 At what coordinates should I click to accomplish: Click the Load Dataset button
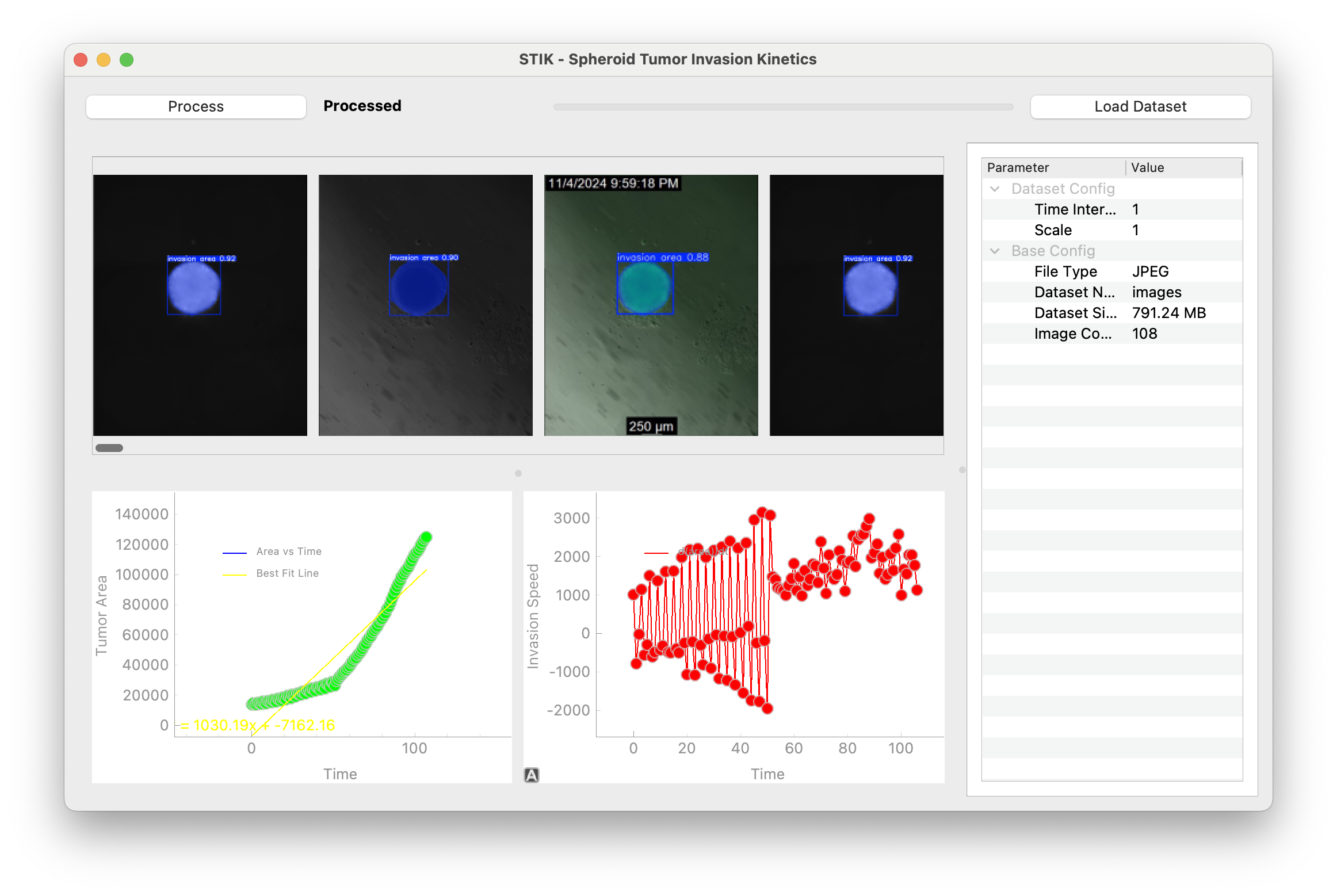1140,106
